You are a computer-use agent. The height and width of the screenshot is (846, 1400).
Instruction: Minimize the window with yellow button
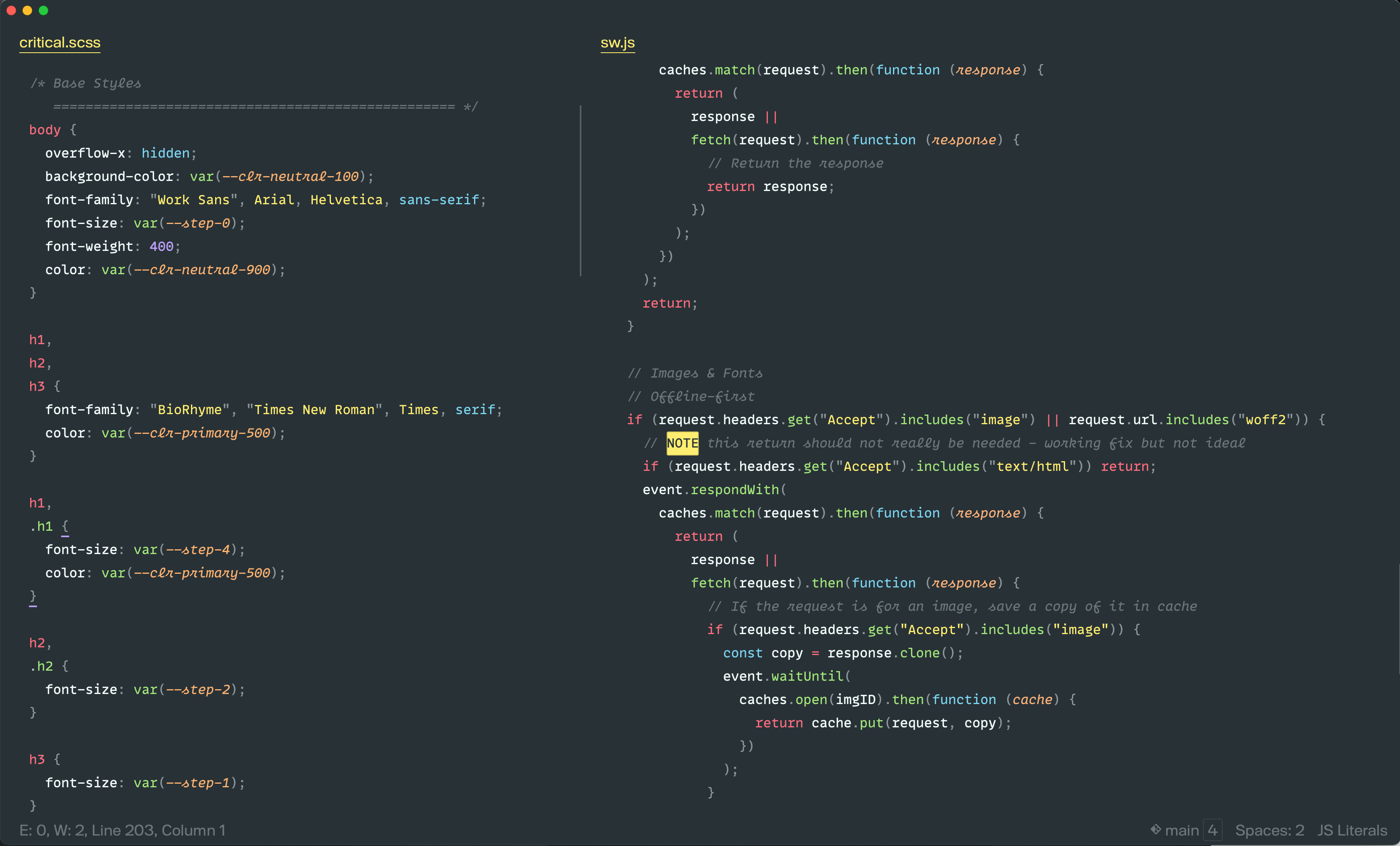pos(27,10)
